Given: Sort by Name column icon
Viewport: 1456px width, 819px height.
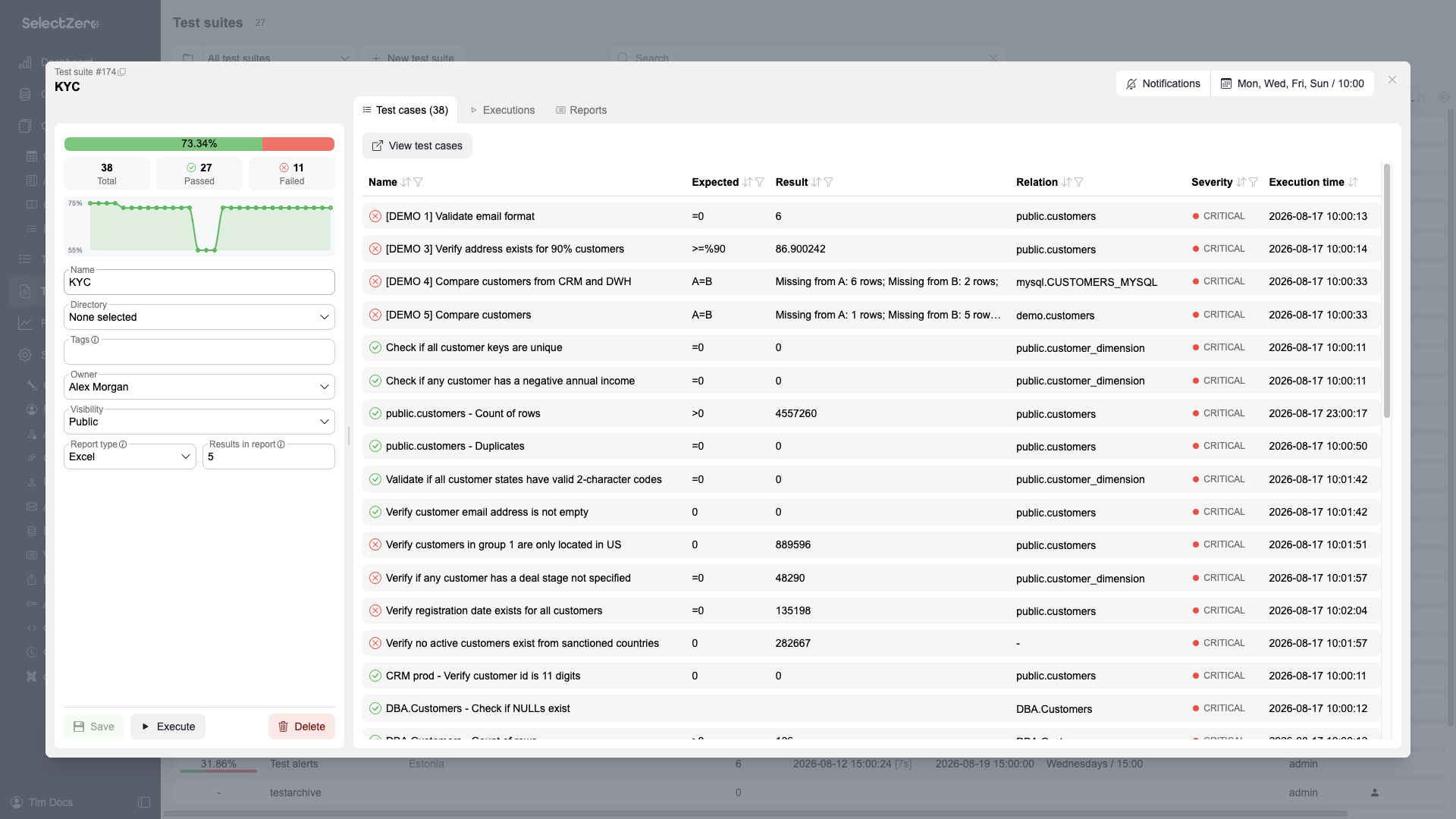Looking at the screenshot, I should [406, 182].
